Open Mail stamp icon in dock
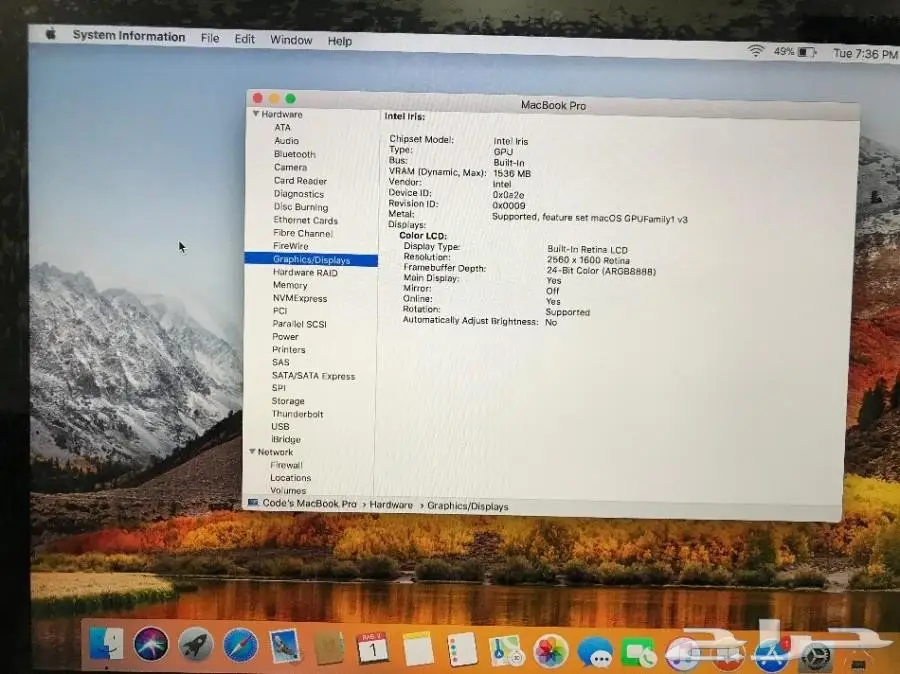This screenshot has width=900, height=674. pyautogui.click(x=285, y=646)
